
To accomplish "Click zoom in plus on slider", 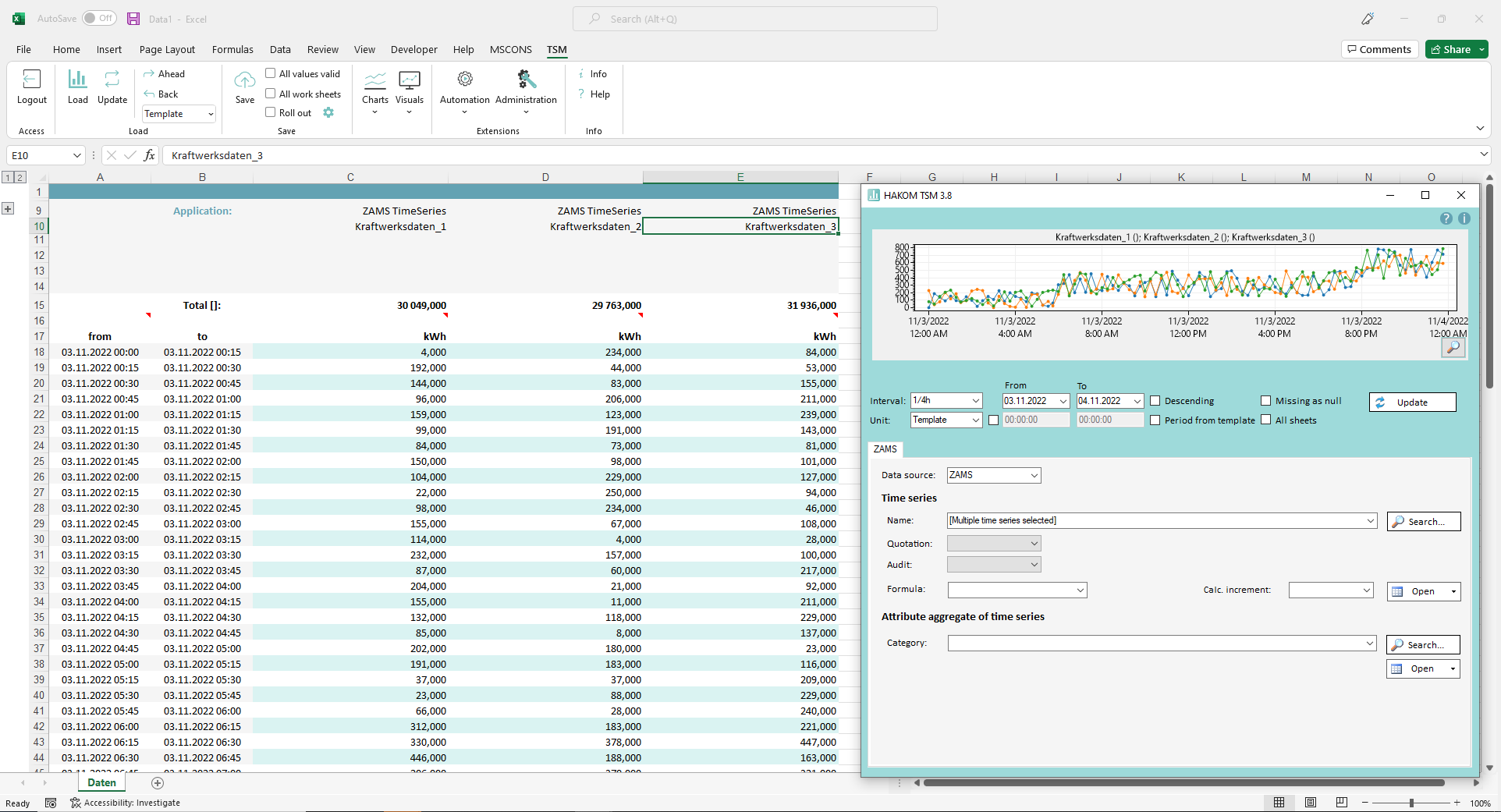I will click(x=1457, y=803).
